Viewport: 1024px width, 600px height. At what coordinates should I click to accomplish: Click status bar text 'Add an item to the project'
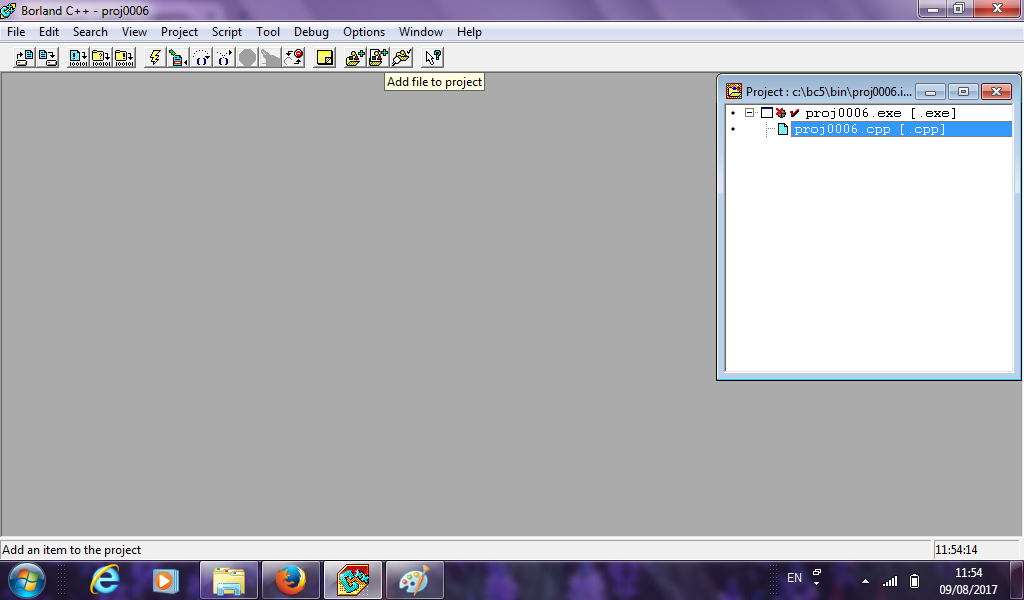(71, 550)
